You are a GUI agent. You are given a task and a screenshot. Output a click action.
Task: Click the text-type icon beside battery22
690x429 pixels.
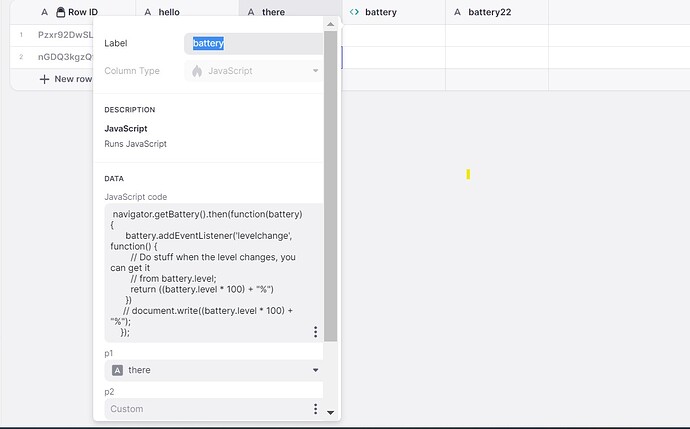[457, 12]
